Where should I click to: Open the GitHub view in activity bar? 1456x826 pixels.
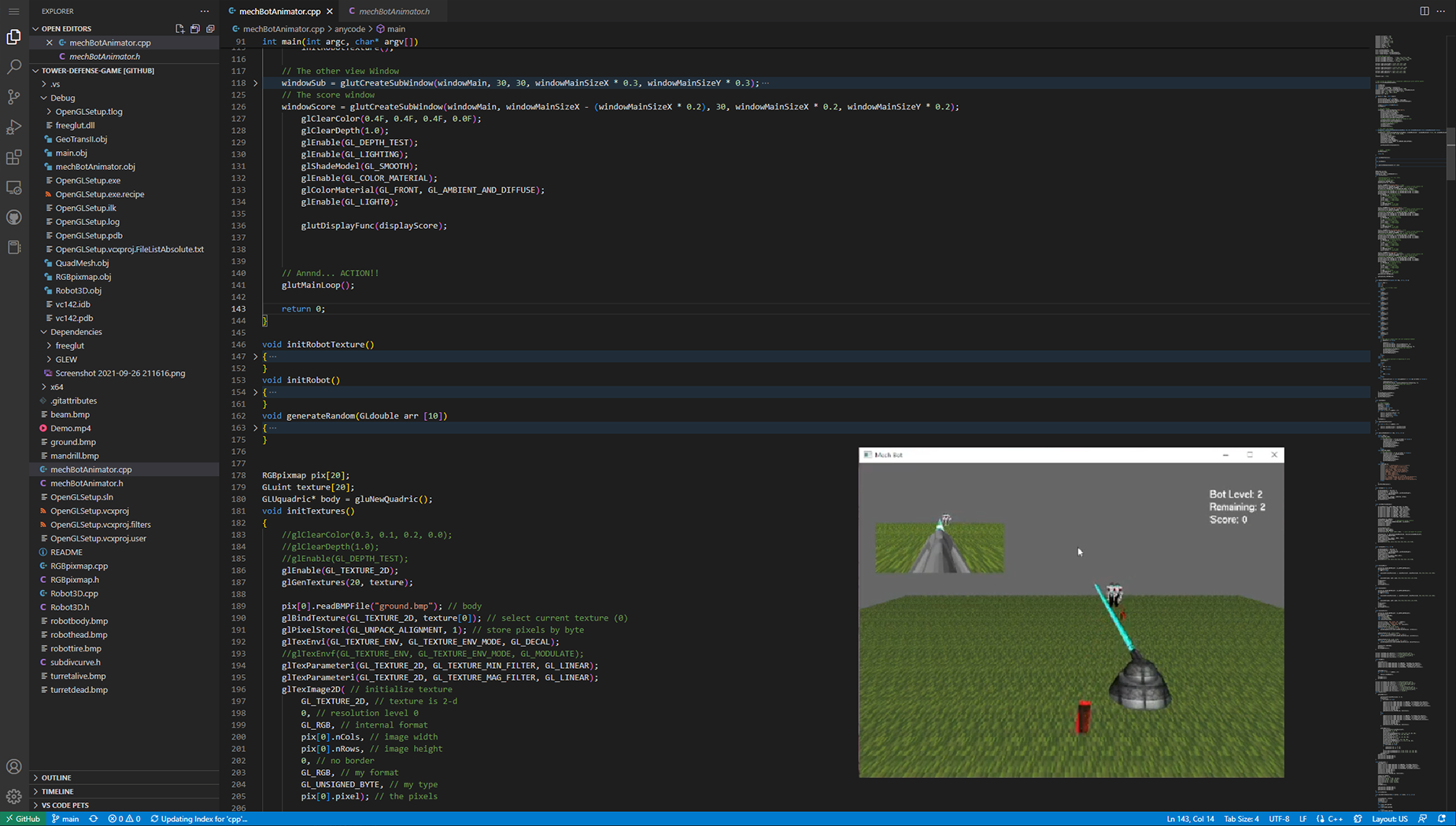point(14,217)
